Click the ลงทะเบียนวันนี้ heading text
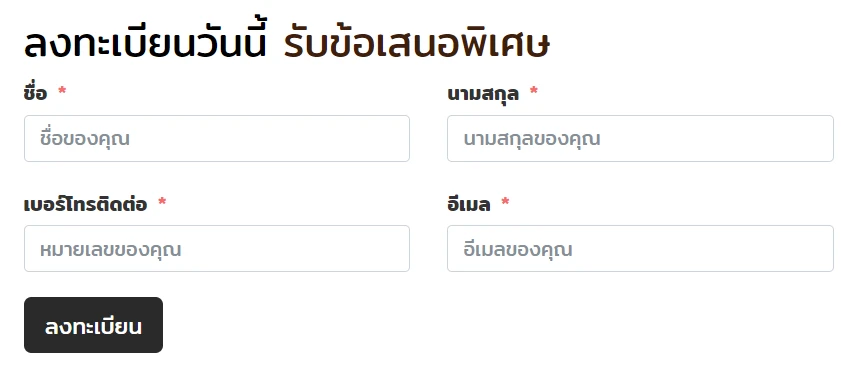This screenshot has width=859, height=373. [145, 44]
